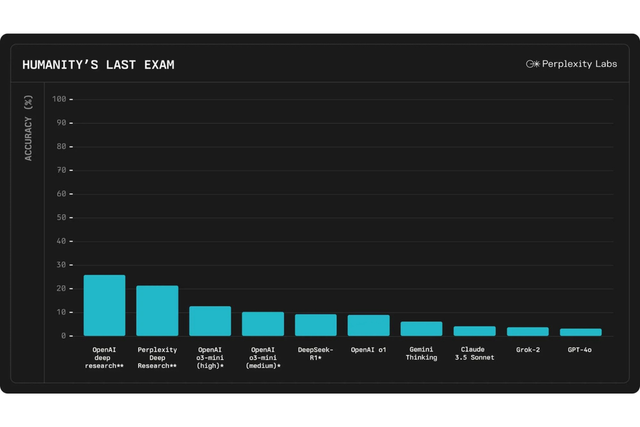This screenshot has width=640, height=427.
Task: Click the OpenAI o1 bar
Action: point(369,325)
